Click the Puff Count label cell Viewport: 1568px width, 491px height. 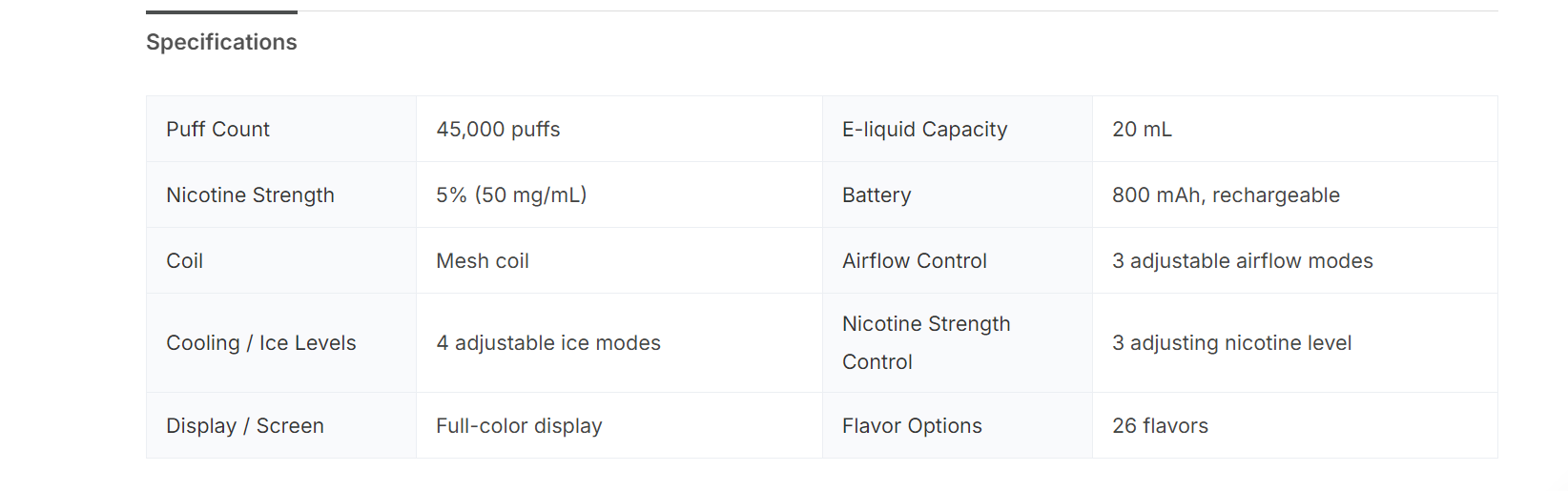tap(217, 130)
